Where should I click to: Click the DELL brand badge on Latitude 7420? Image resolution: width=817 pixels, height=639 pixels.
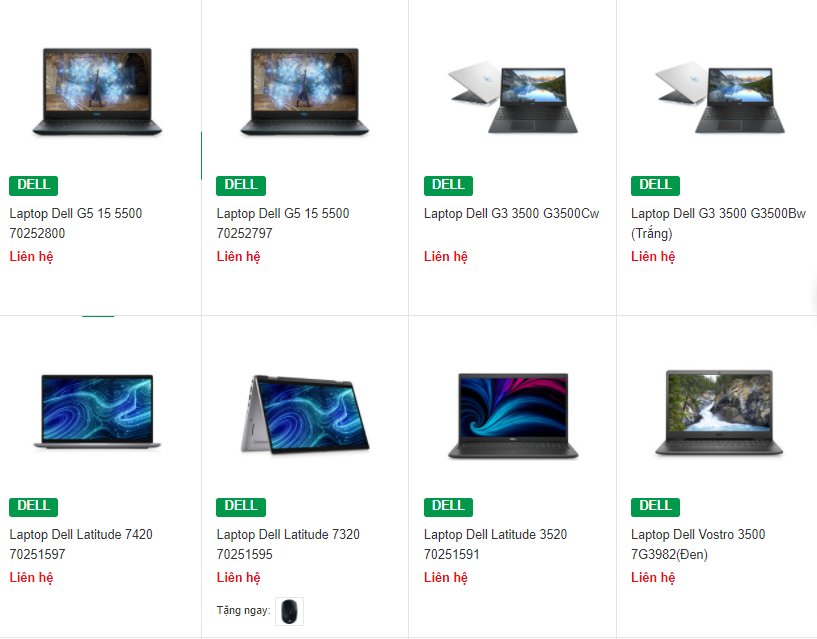33,507
